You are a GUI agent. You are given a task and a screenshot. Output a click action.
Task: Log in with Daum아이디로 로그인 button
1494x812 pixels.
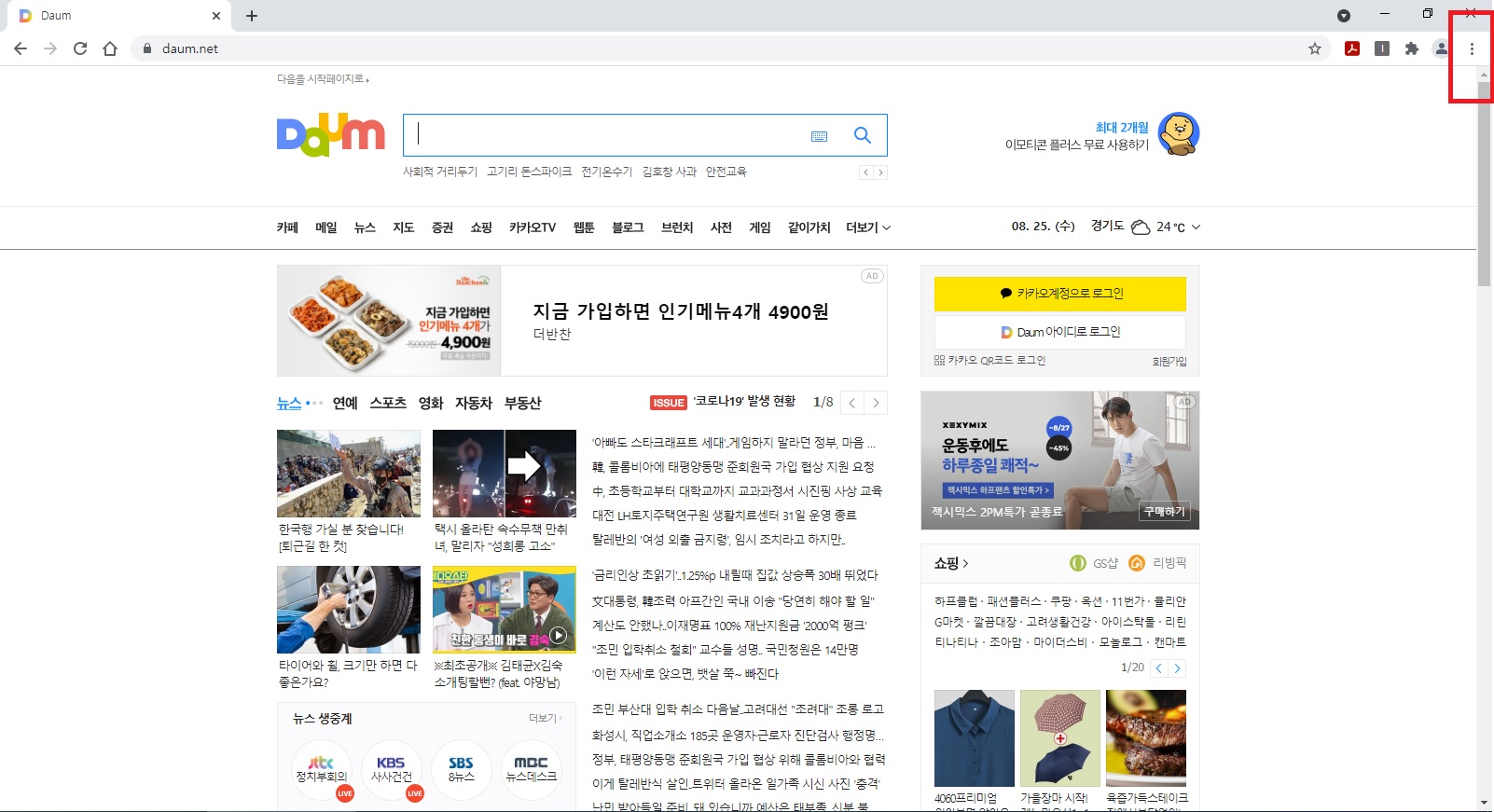pyautogui.click(x=1060, y=332)
